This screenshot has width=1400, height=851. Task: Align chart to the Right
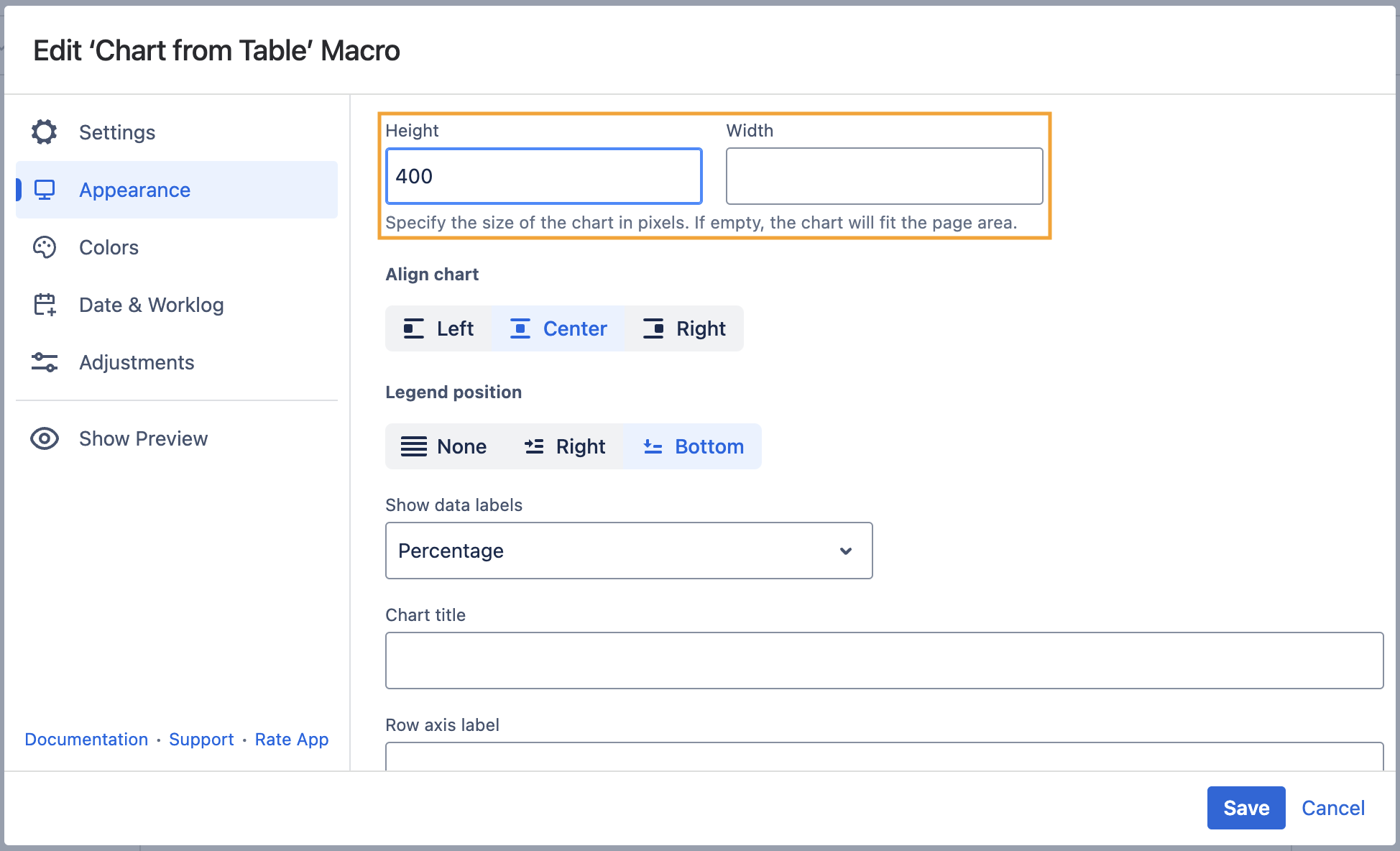pos(684,328)
